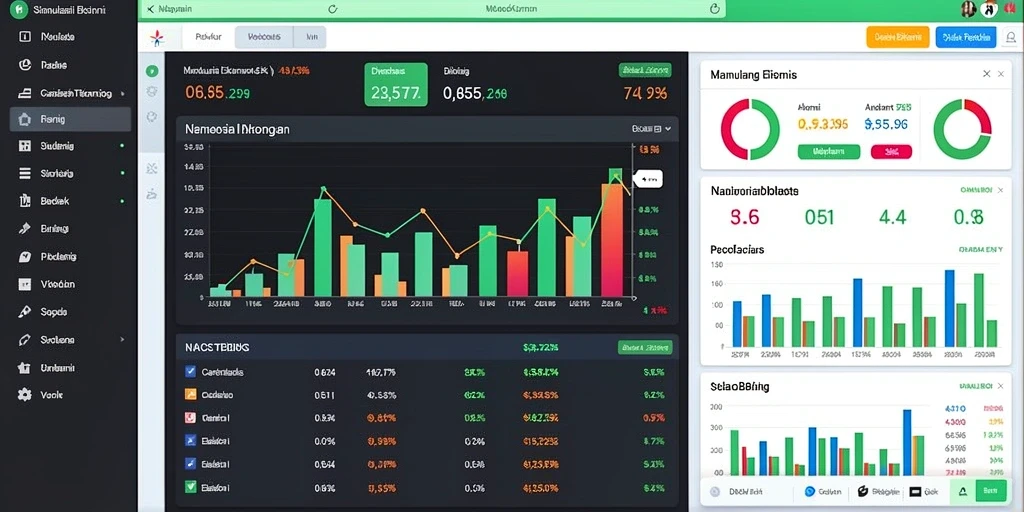Toggle the blue checkbox in Carenlads row
Screen dimensions: 1024x512
pos(191,372)
